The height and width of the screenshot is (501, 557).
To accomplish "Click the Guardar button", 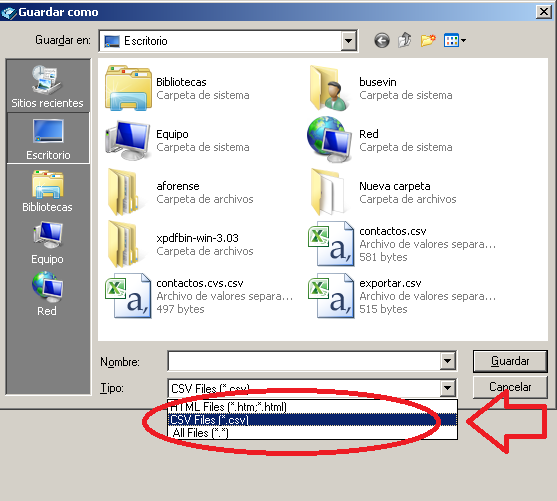I will click(x=510, y=361).
